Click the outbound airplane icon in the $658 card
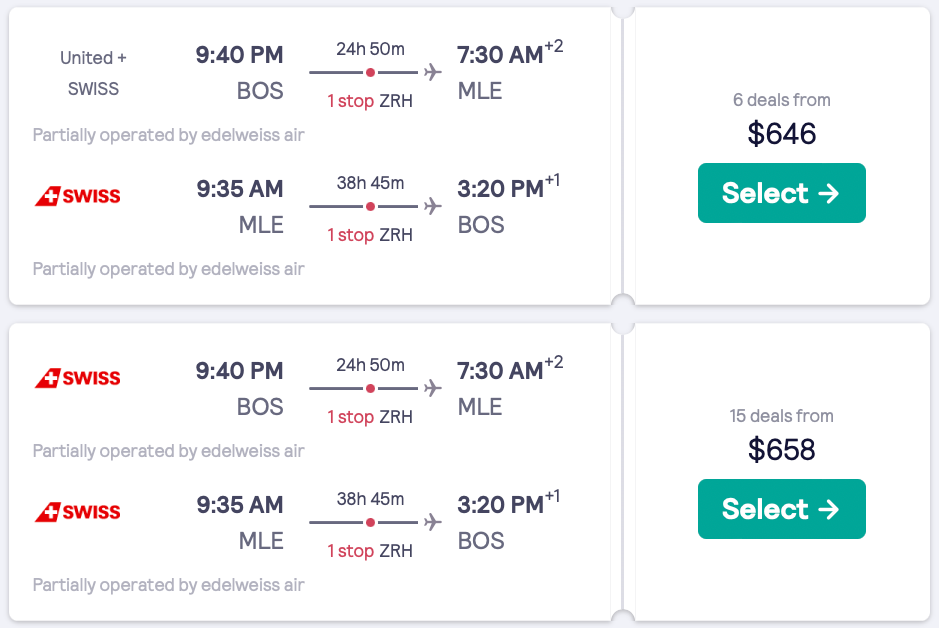Image resolution: width=939 pixels, height=628 pixels. 432,388
